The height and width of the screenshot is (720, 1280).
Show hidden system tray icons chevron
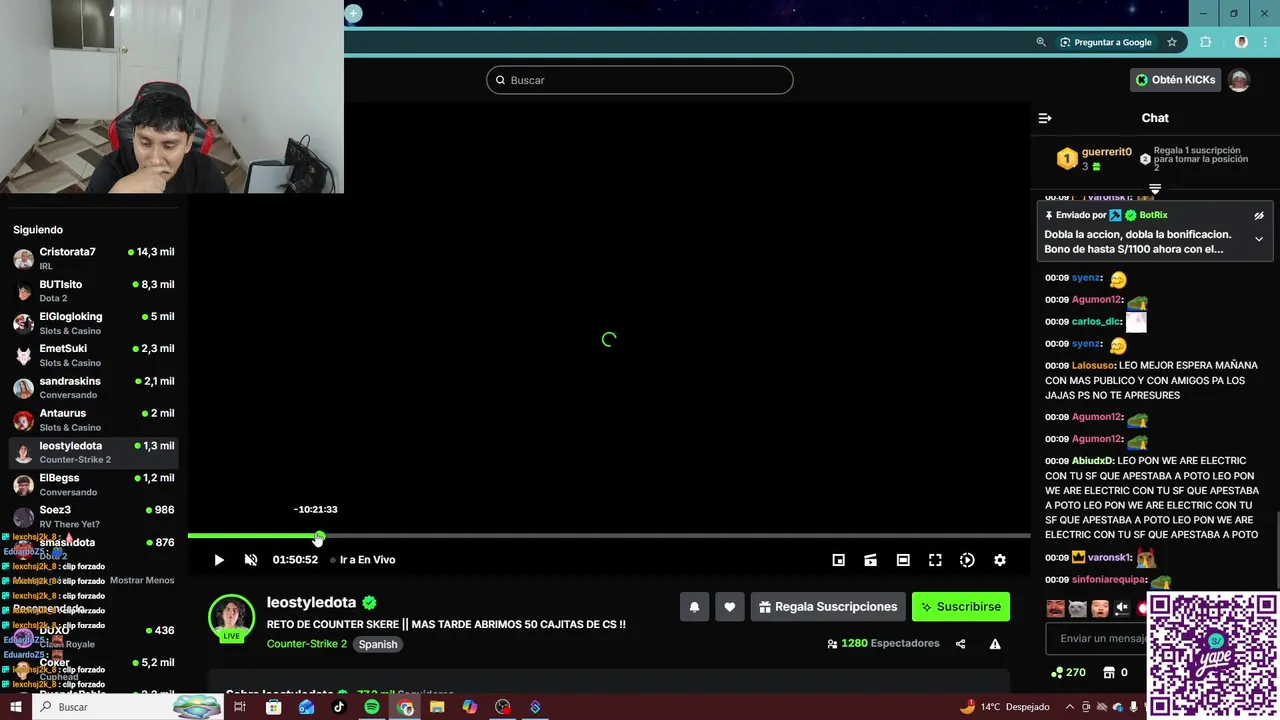(1070, 707)
